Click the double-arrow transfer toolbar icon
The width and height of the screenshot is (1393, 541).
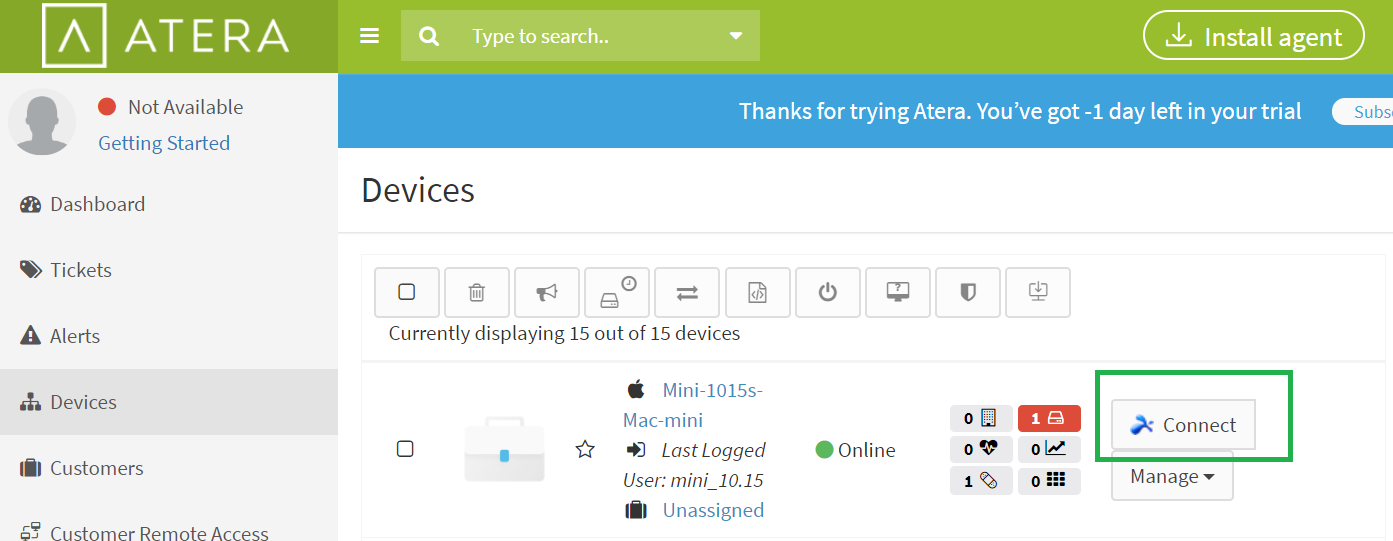click(x=687, y=292)
